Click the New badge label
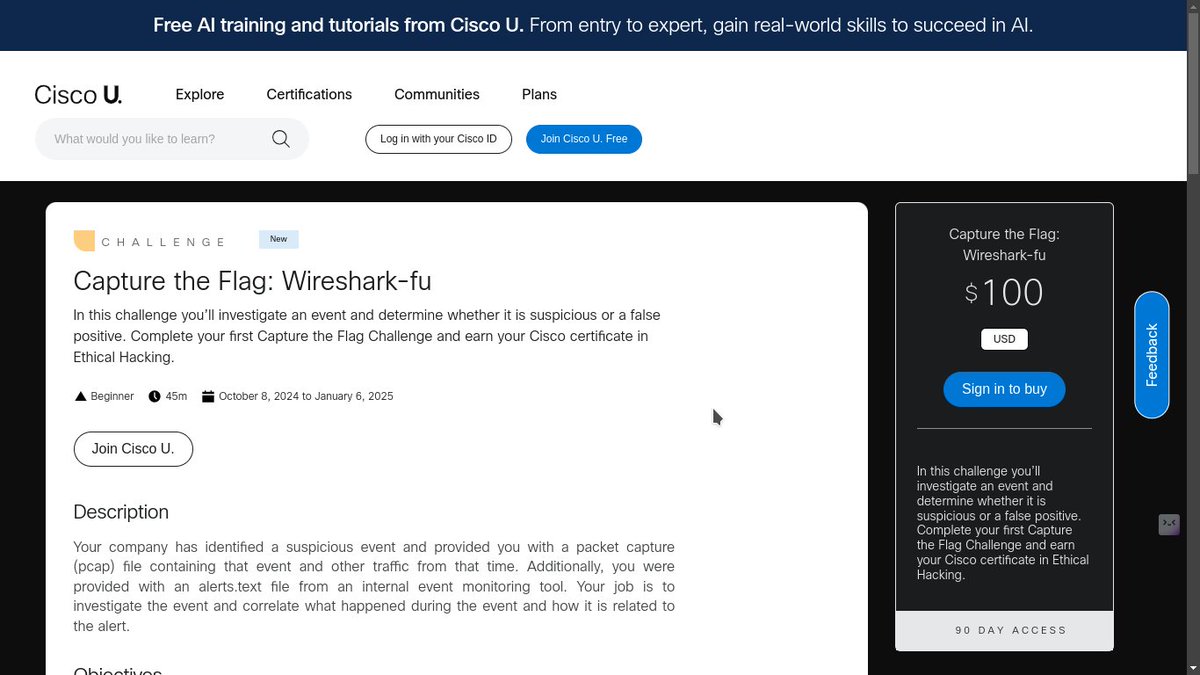The height and width of the screenshot is (675, 1200). 279,239
